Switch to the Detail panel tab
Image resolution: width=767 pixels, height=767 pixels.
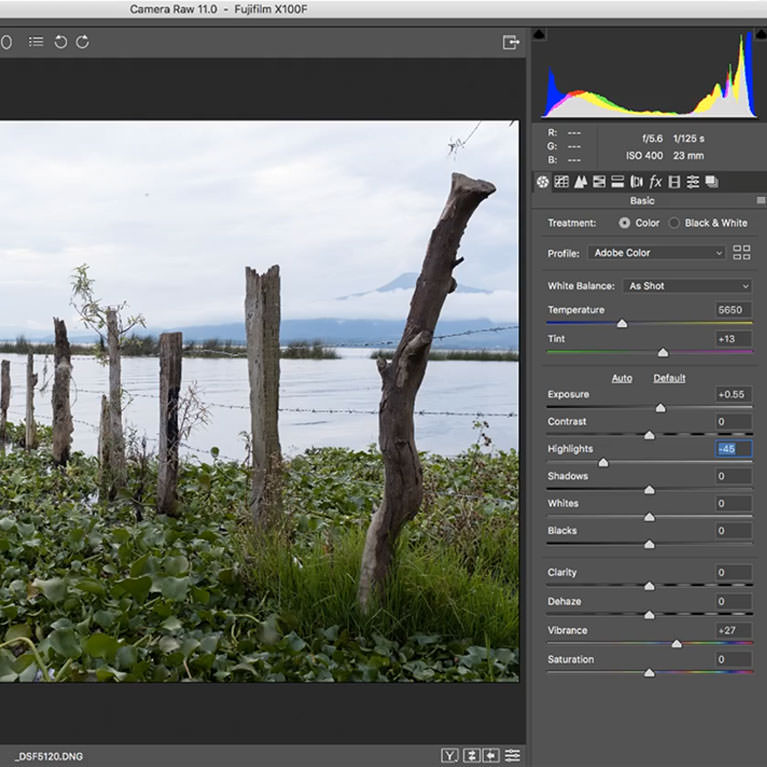(580, 182)
